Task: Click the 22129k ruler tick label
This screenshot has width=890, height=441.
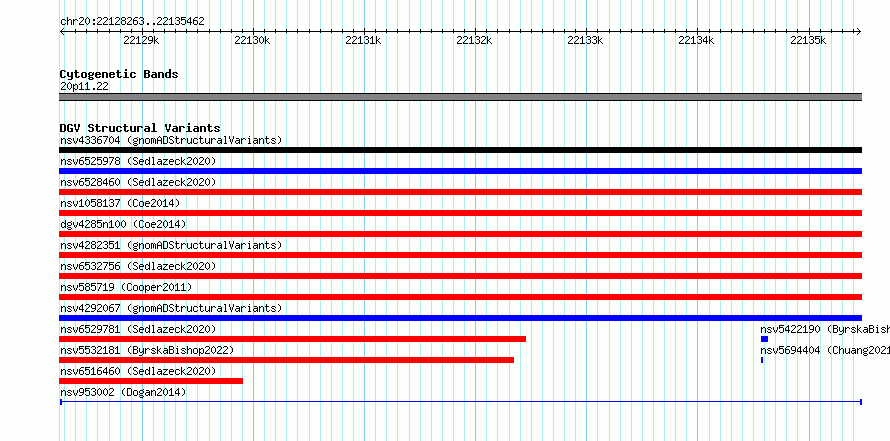Action: pyautogui.click(x=141, y=41)
